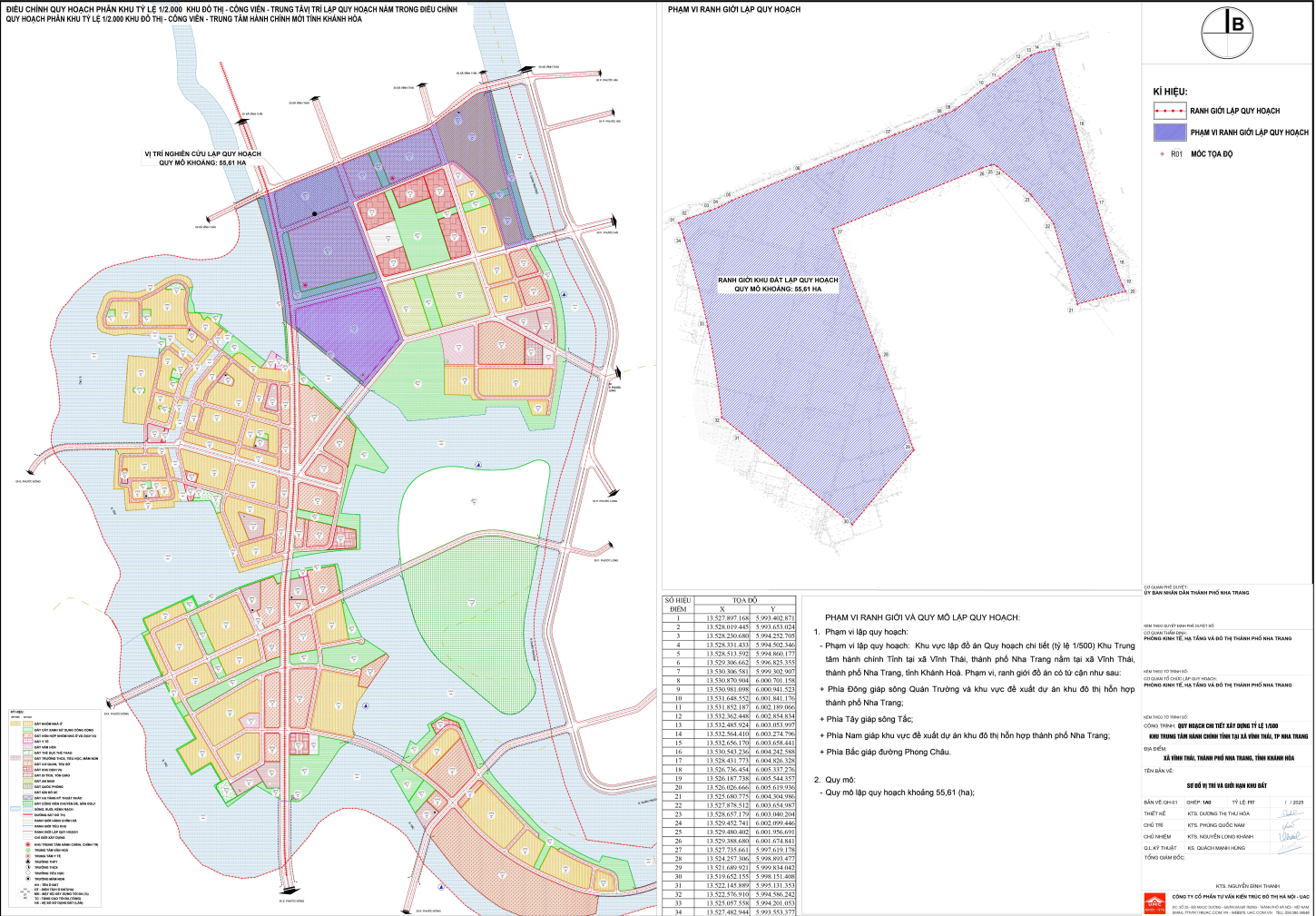Click the signature beside KTS. DƯƠNG THỊ THU HÒA
The image size is (1316, 916).
click(x=1291, y=813)
